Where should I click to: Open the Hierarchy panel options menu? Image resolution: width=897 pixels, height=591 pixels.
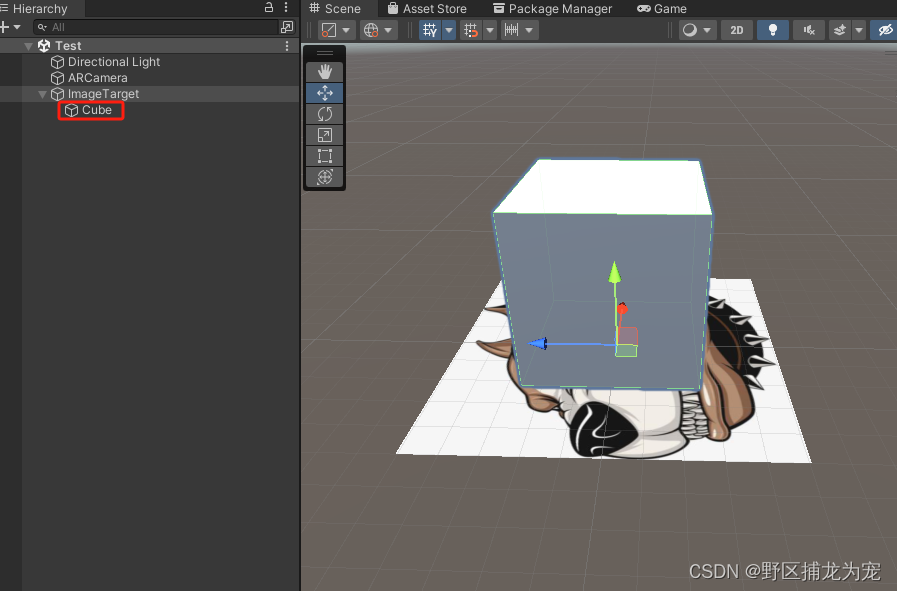286,7
